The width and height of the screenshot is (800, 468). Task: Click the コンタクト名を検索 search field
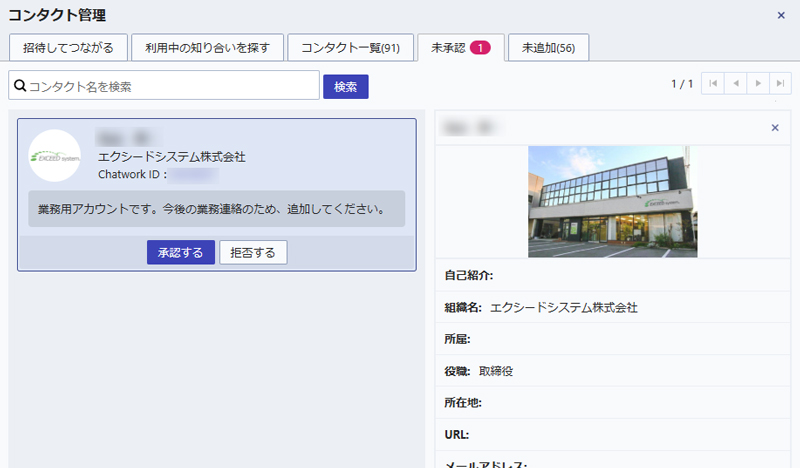tap(164, 85)
